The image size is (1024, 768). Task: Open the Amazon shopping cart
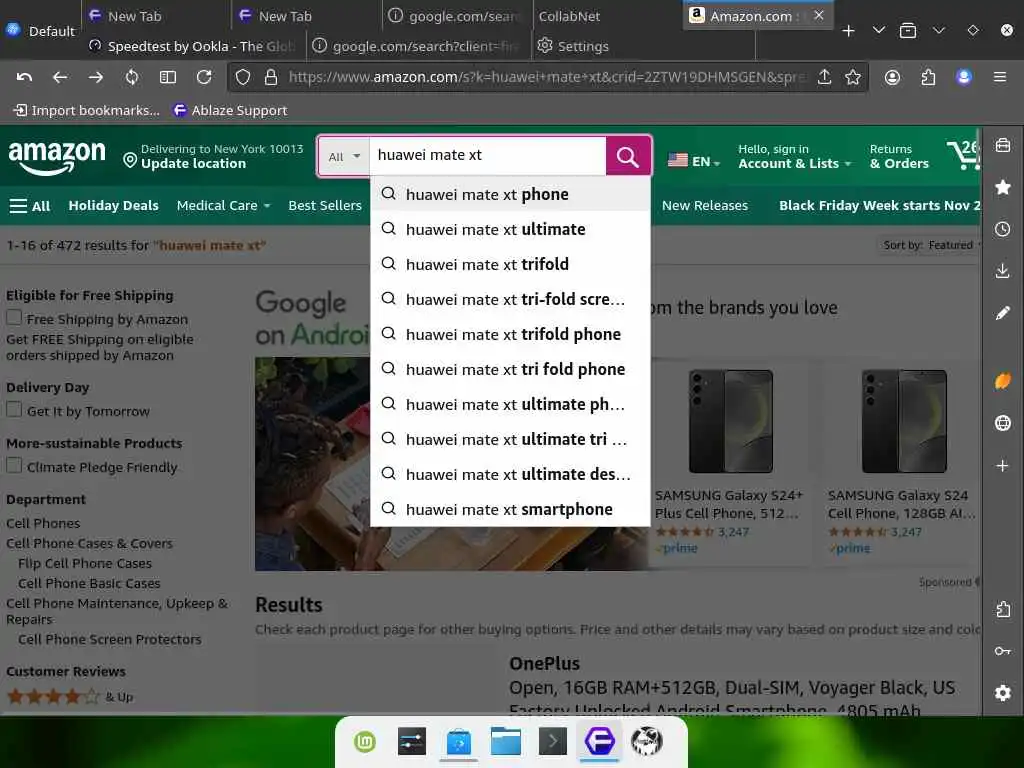coord(963,155)
